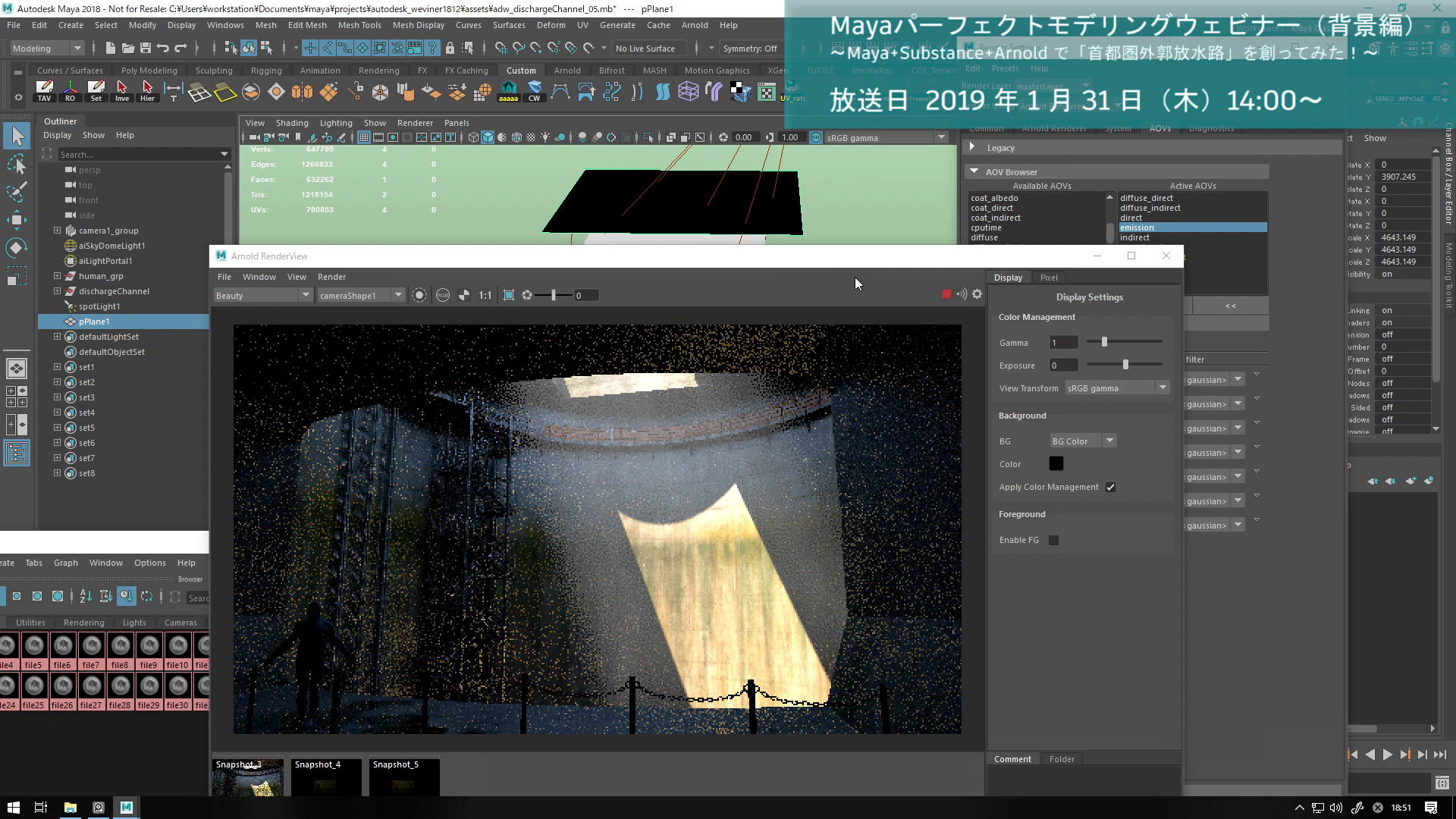Screen dimensions: 1456x819
Task: Expand human_grp node in Outliner
Action: point(57,276)
